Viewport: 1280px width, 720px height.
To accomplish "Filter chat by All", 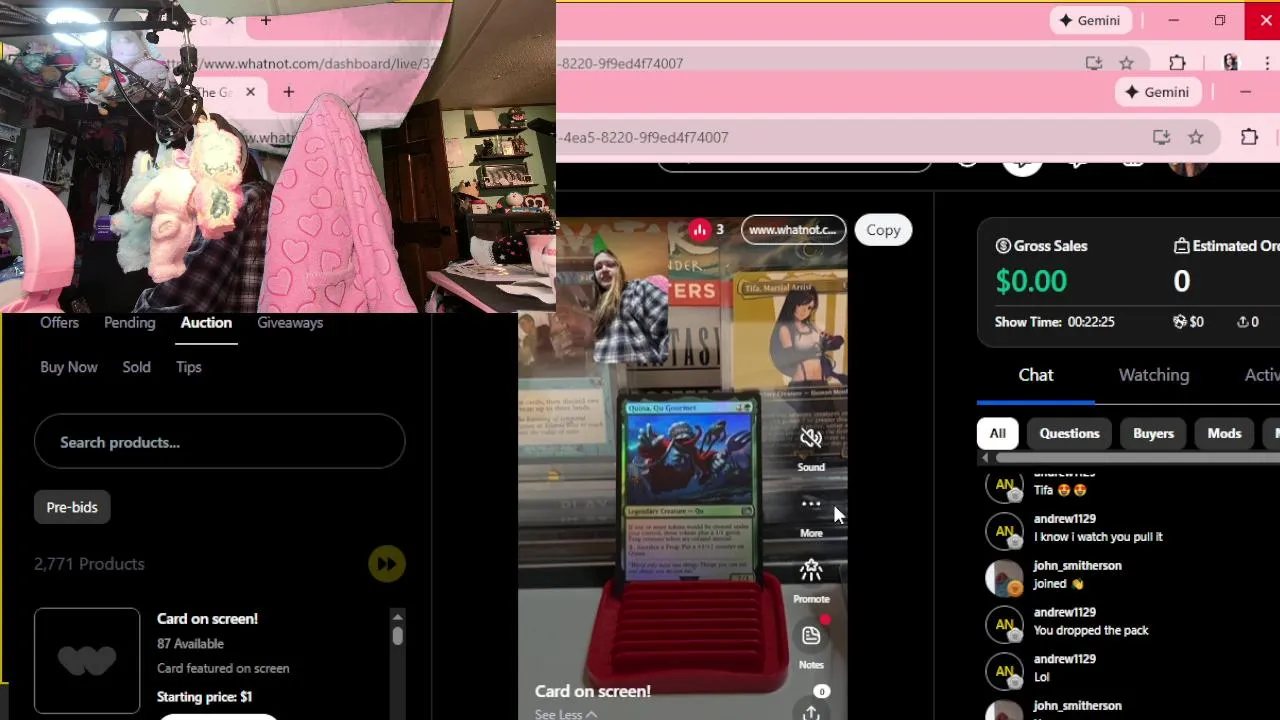I will click(x=997, y=433).
